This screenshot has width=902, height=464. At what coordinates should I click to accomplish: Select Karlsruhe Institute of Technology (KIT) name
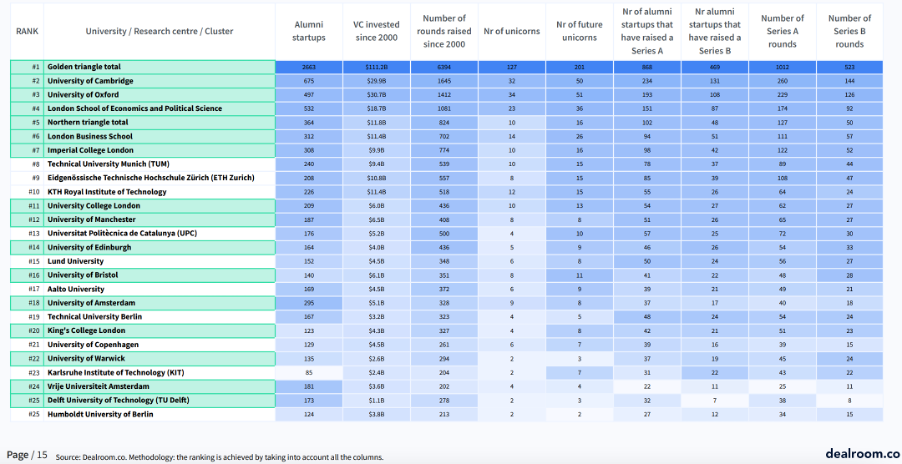click(116, 372)
